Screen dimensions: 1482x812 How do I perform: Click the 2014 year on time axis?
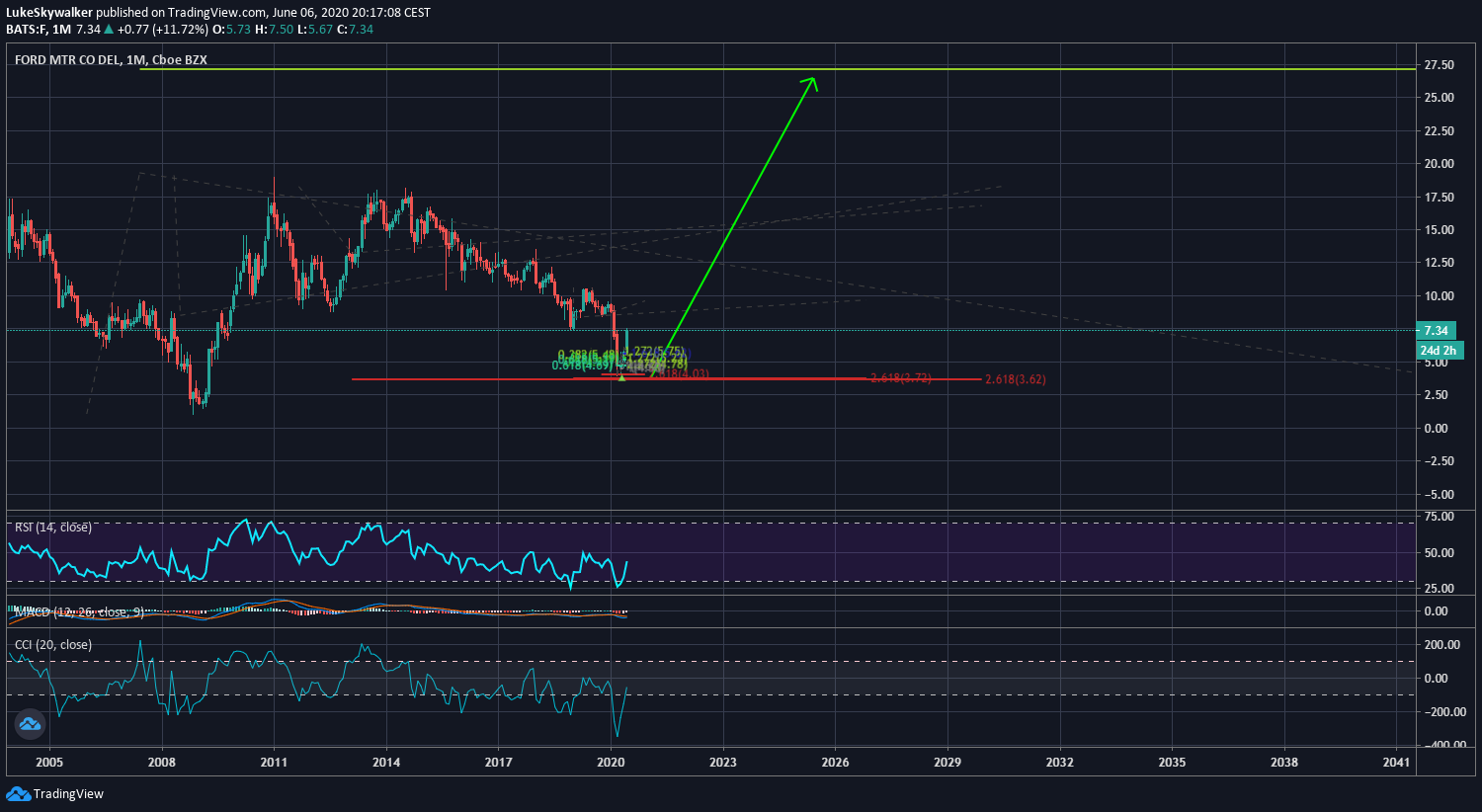[386, 763]
